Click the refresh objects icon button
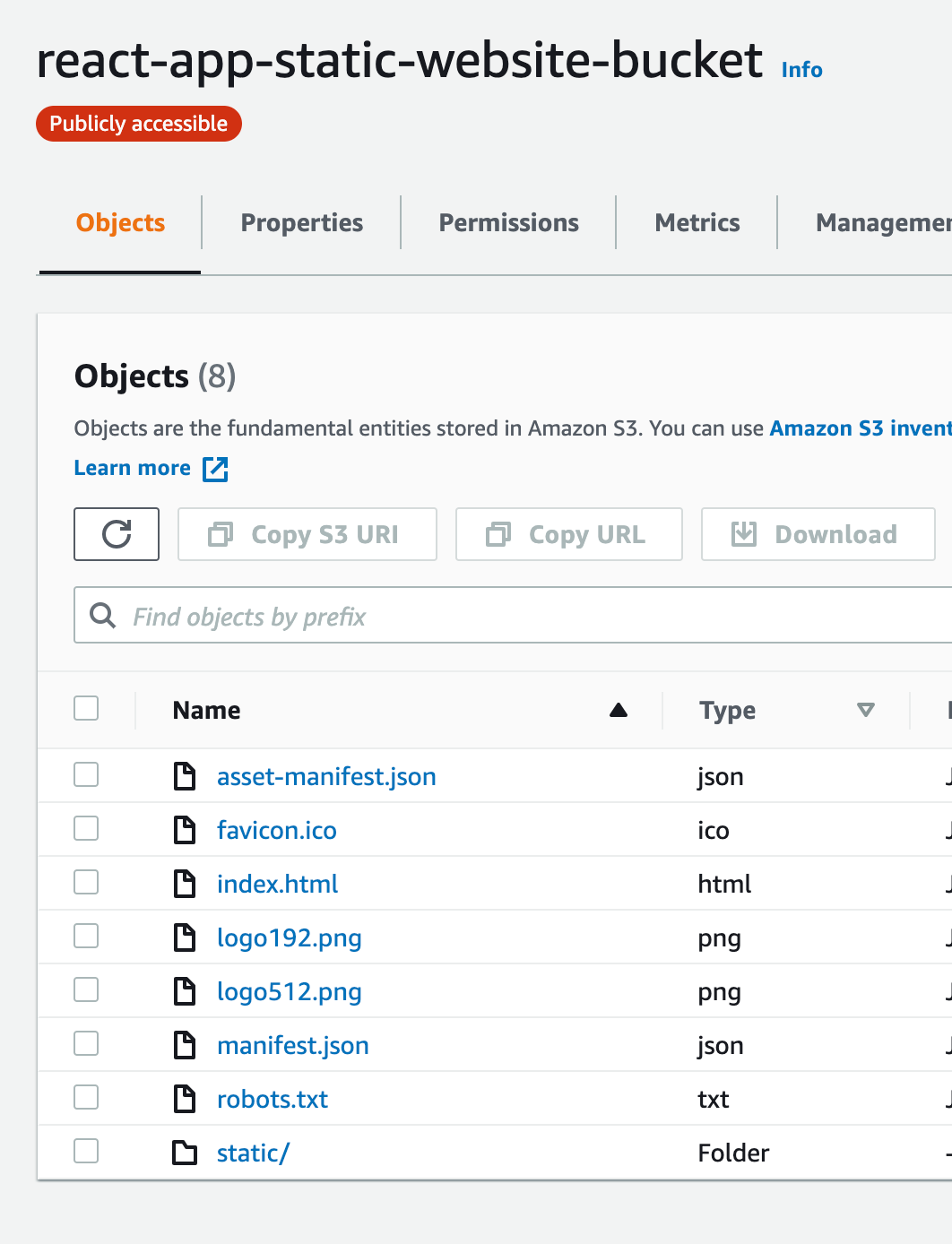This screenshot has height=1244, width=952. (117, 534)
